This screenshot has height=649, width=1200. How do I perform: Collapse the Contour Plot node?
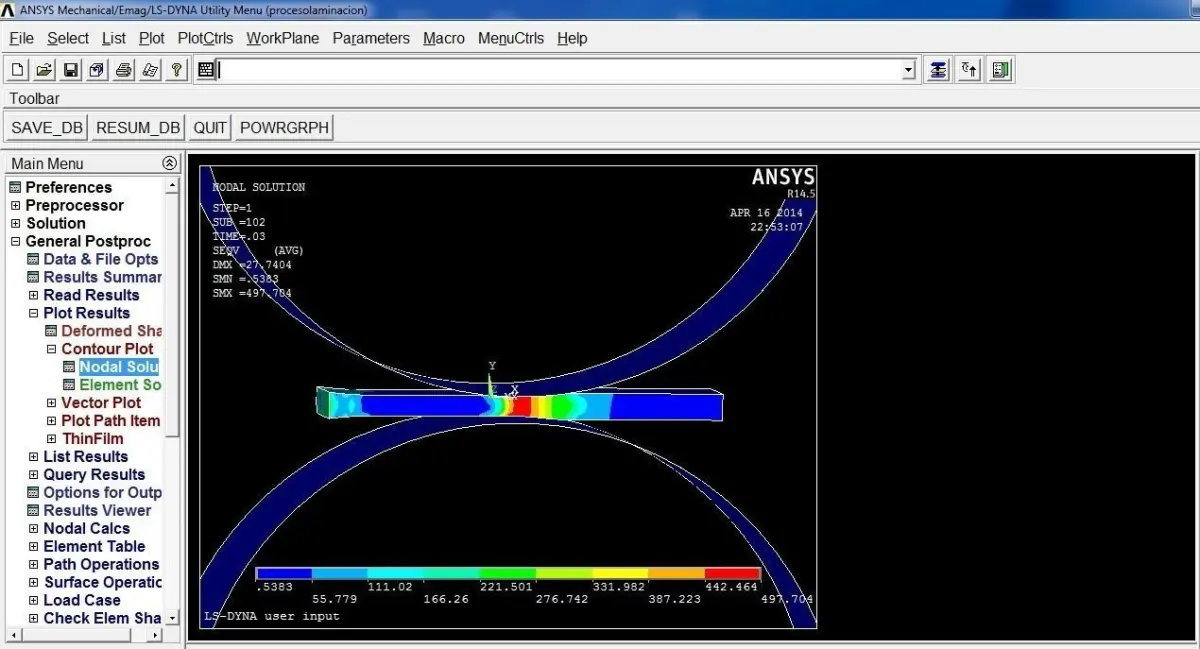[x=51, y=349]
